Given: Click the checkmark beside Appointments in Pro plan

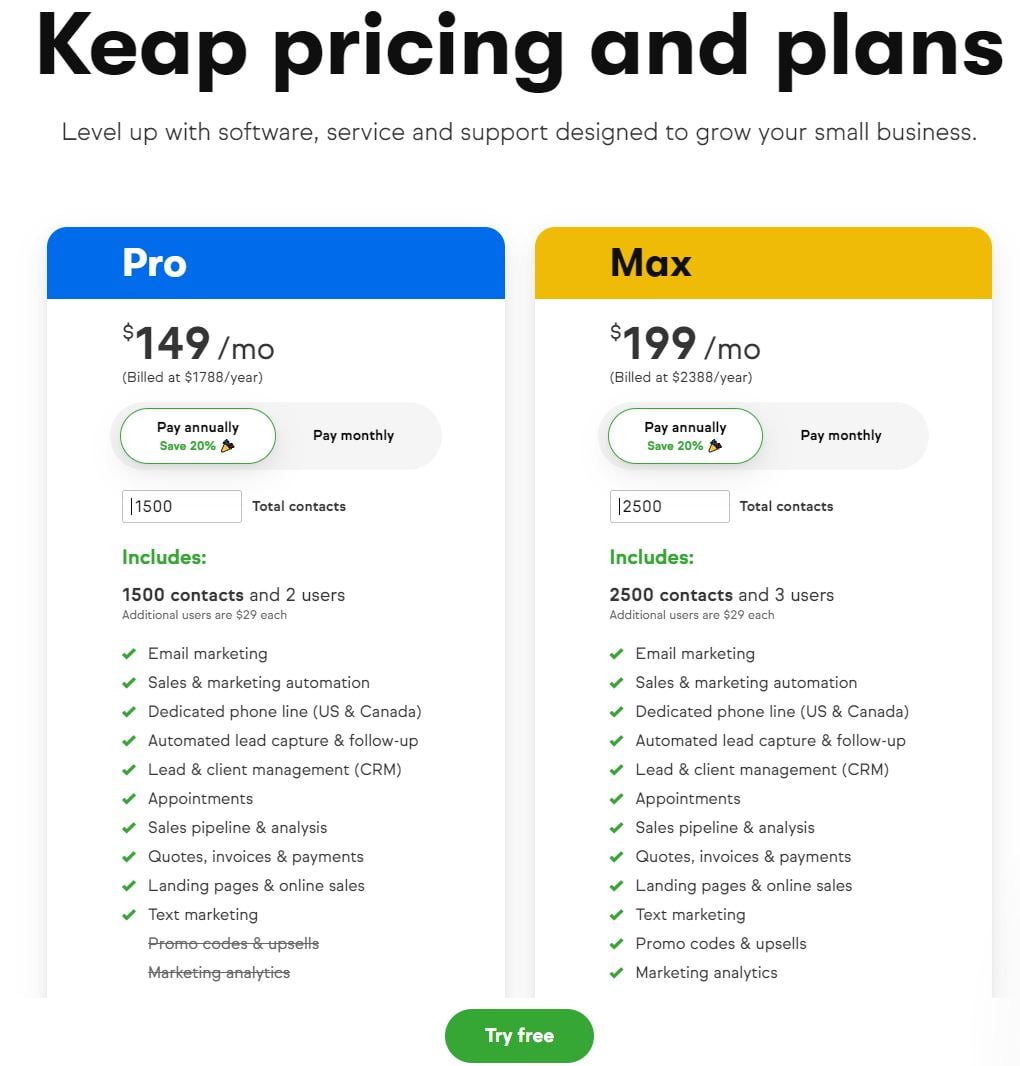Looking at the screenshot, I should click(129, 799).
